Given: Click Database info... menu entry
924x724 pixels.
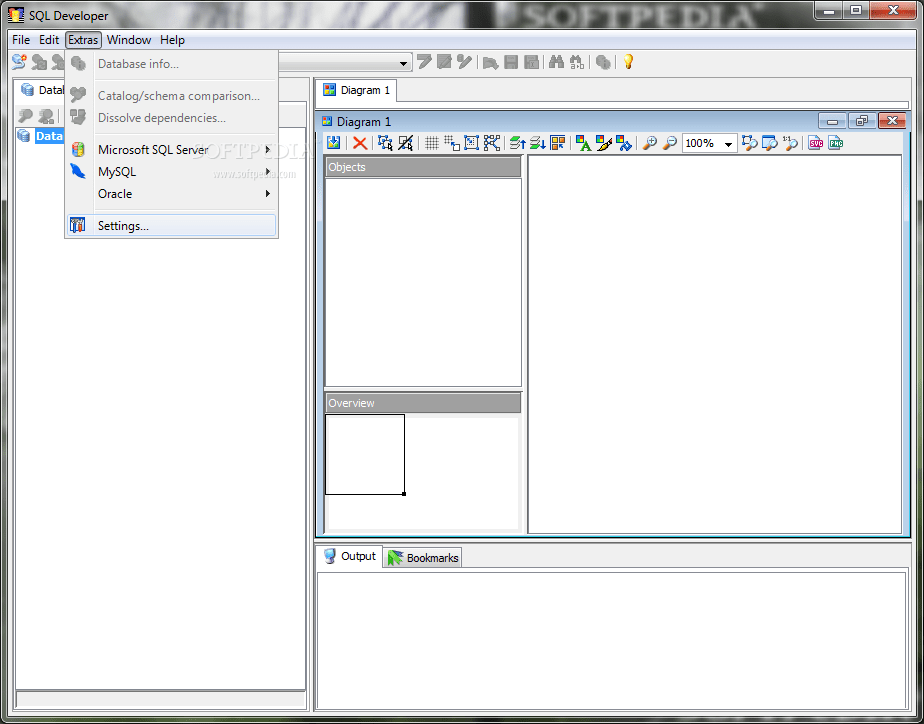Looking at the screenshot, I should [x=171, y=64].
